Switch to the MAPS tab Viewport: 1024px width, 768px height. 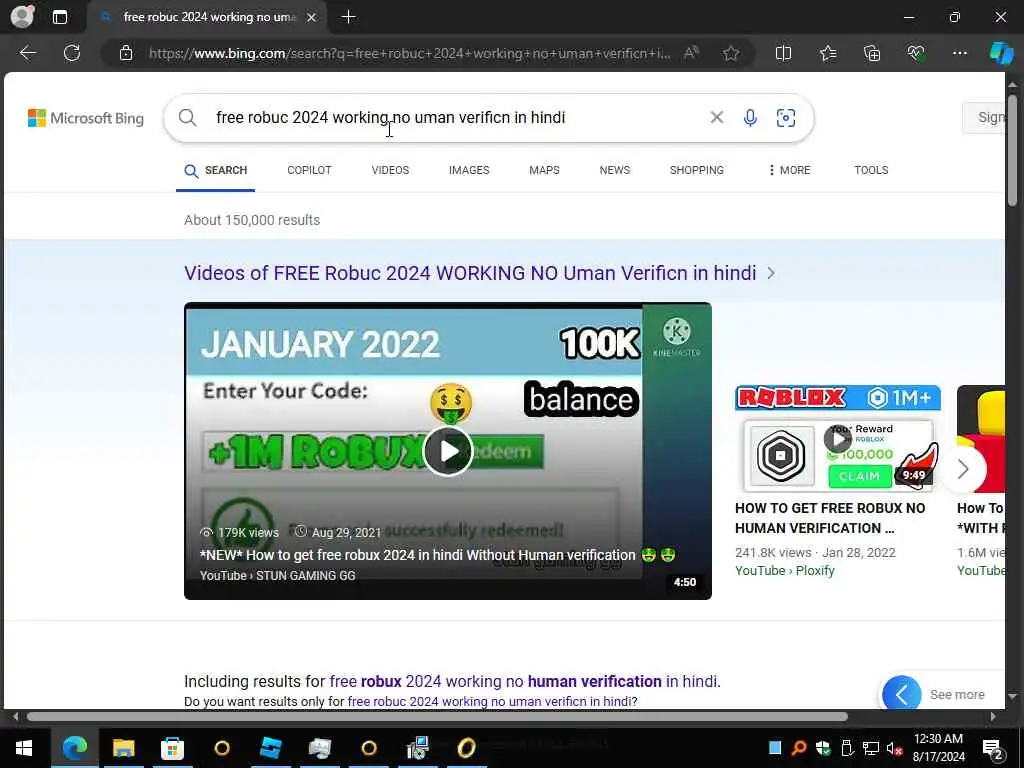544,170
